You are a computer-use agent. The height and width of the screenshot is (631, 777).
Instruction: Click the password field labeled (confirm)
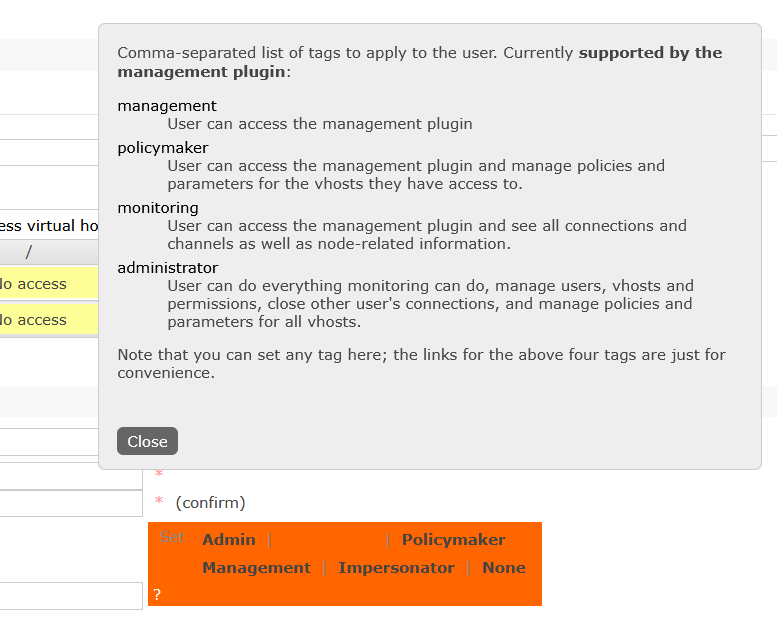[71, 503]
